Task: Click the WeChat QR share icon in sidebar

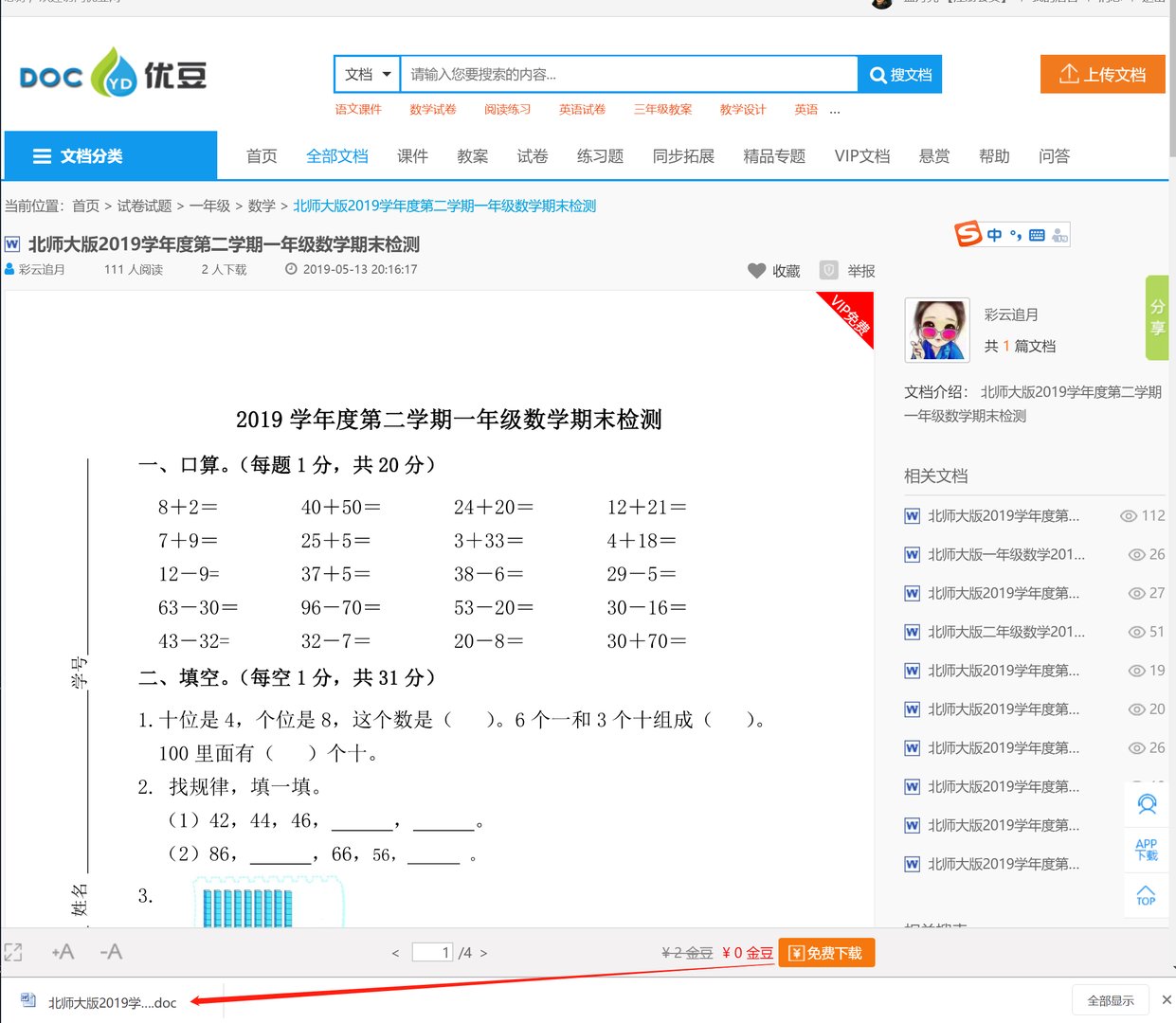Action: tap(1147, 803)
